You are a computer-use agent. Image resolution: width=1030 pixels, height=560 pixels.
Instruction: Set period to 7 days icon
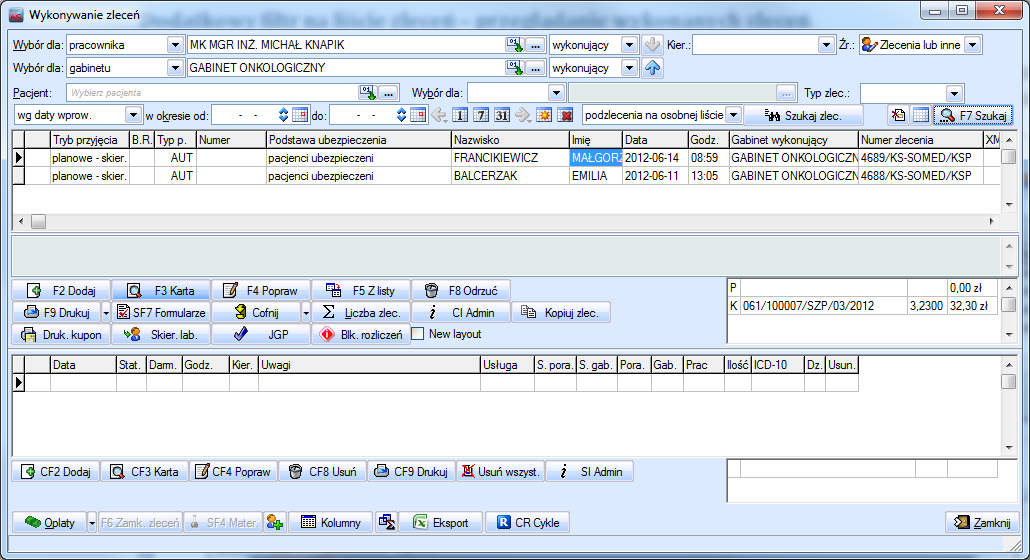(x=481, y=116)
